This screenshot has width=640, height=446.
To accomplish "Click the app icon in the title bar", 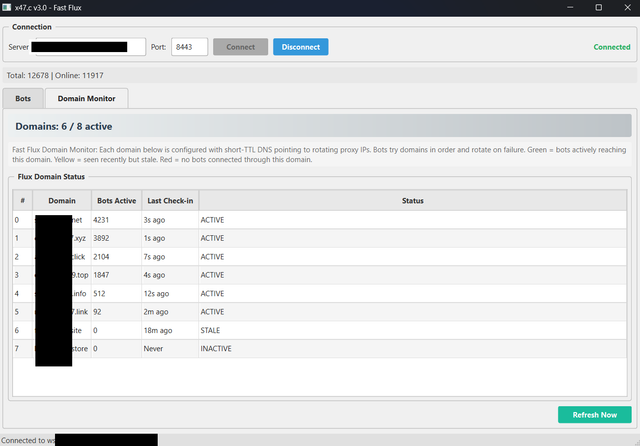I will click(x=7, y=7).
